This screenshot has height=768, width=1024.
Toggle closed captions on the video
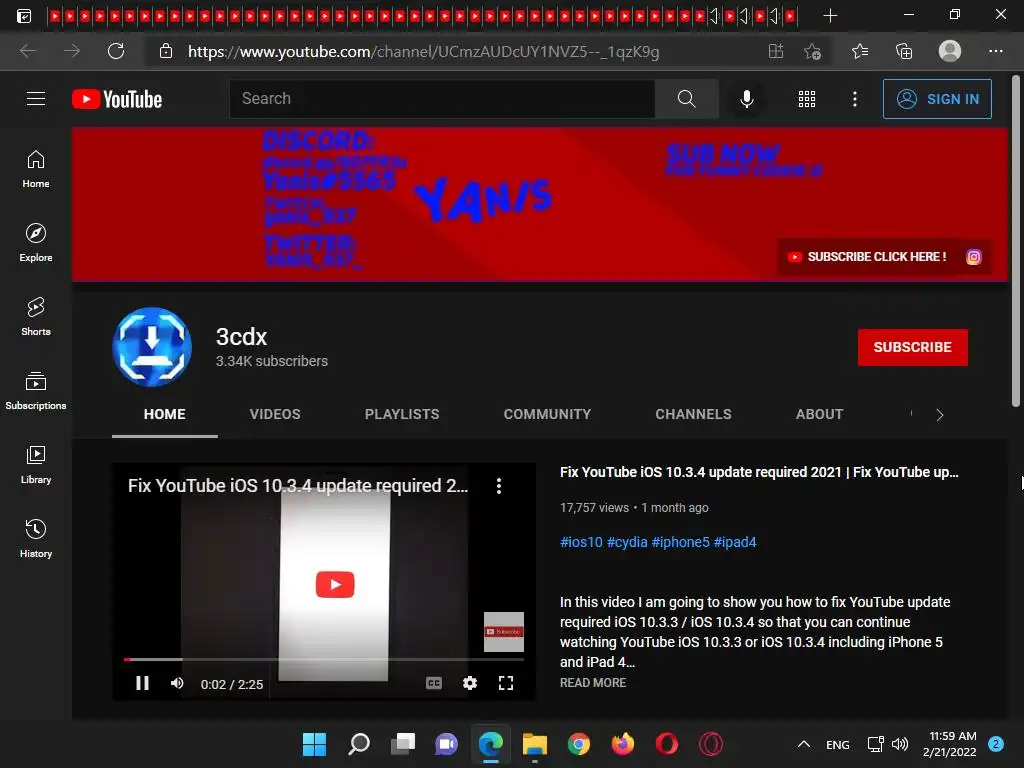pos(434,683)
